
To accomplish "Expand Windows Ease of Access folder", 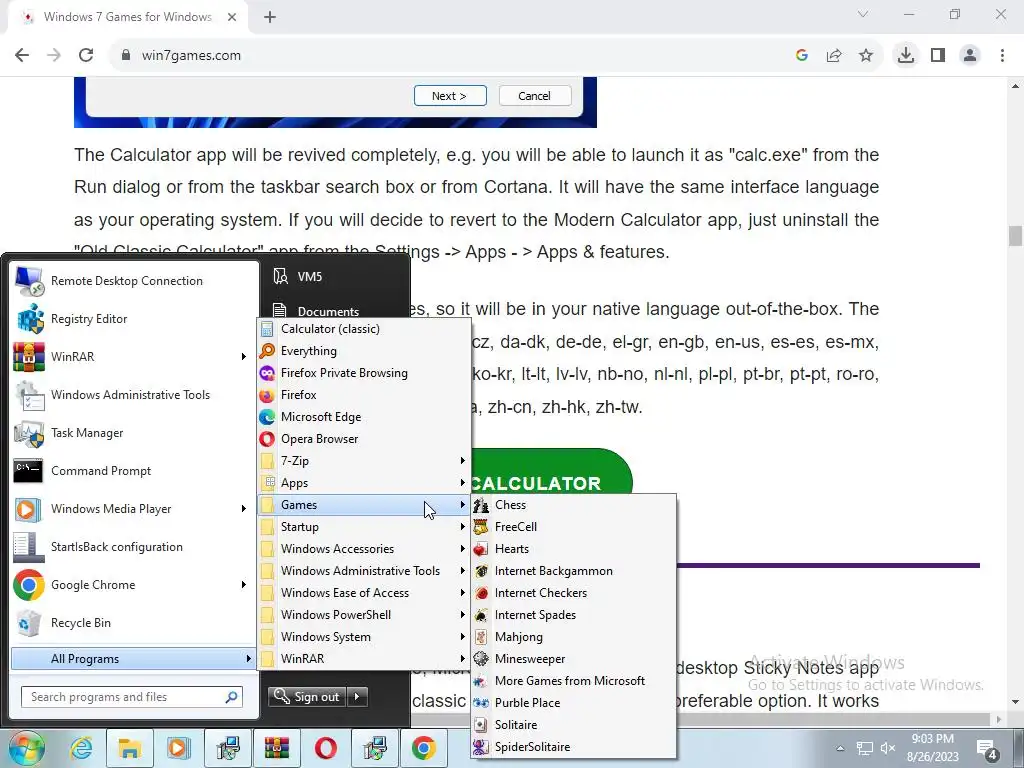I will tap(364, 592).
